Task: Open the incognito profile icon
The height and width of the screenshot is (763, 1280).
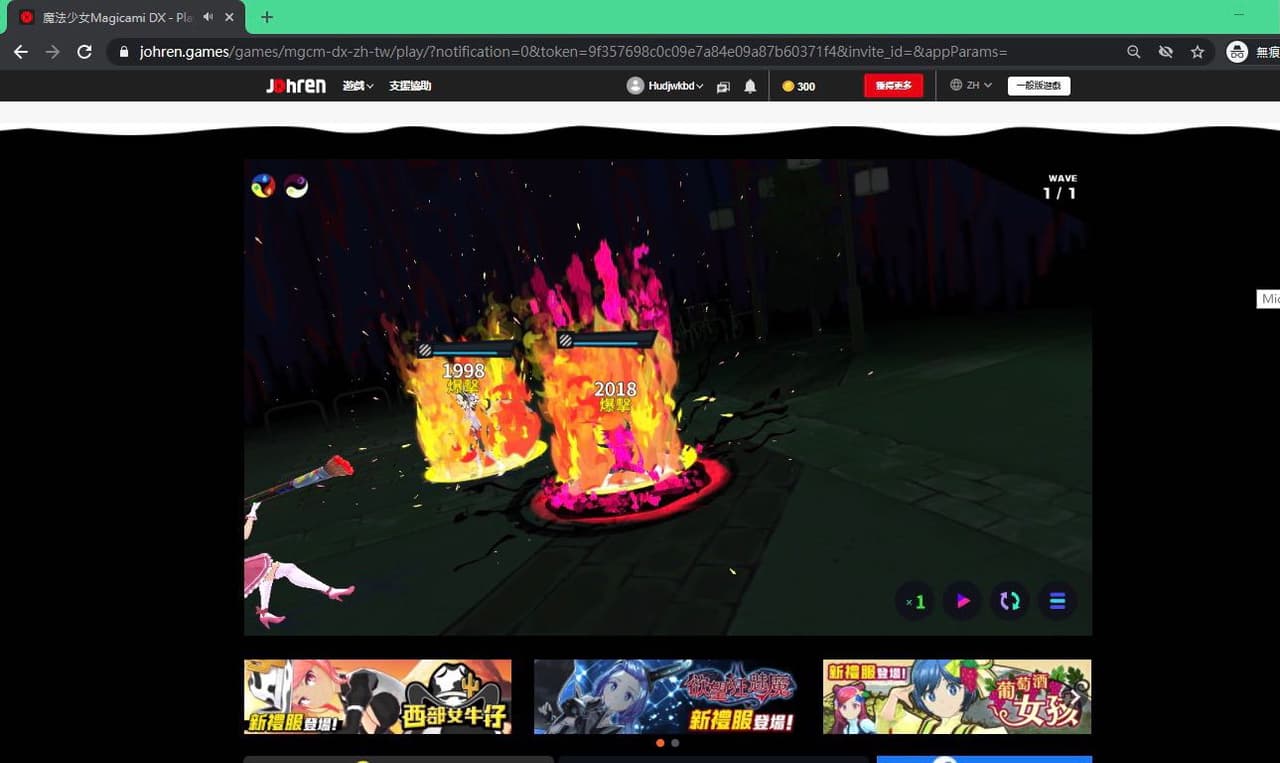Action: pos(1237,52)
